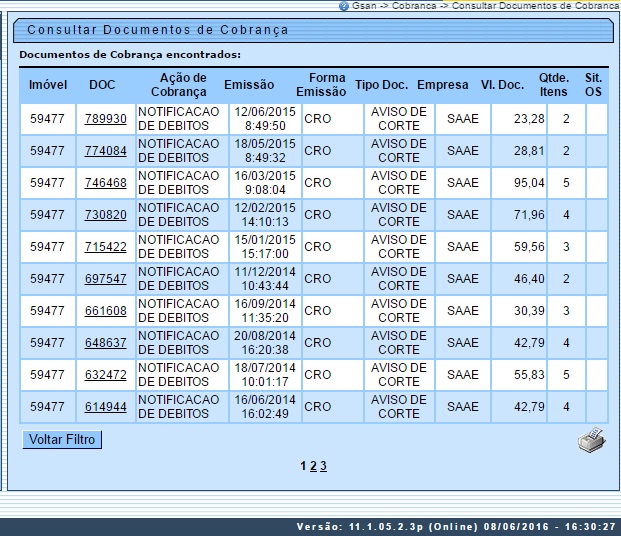Open the help icon beside Gsan breadcrumb

(344, 6)
